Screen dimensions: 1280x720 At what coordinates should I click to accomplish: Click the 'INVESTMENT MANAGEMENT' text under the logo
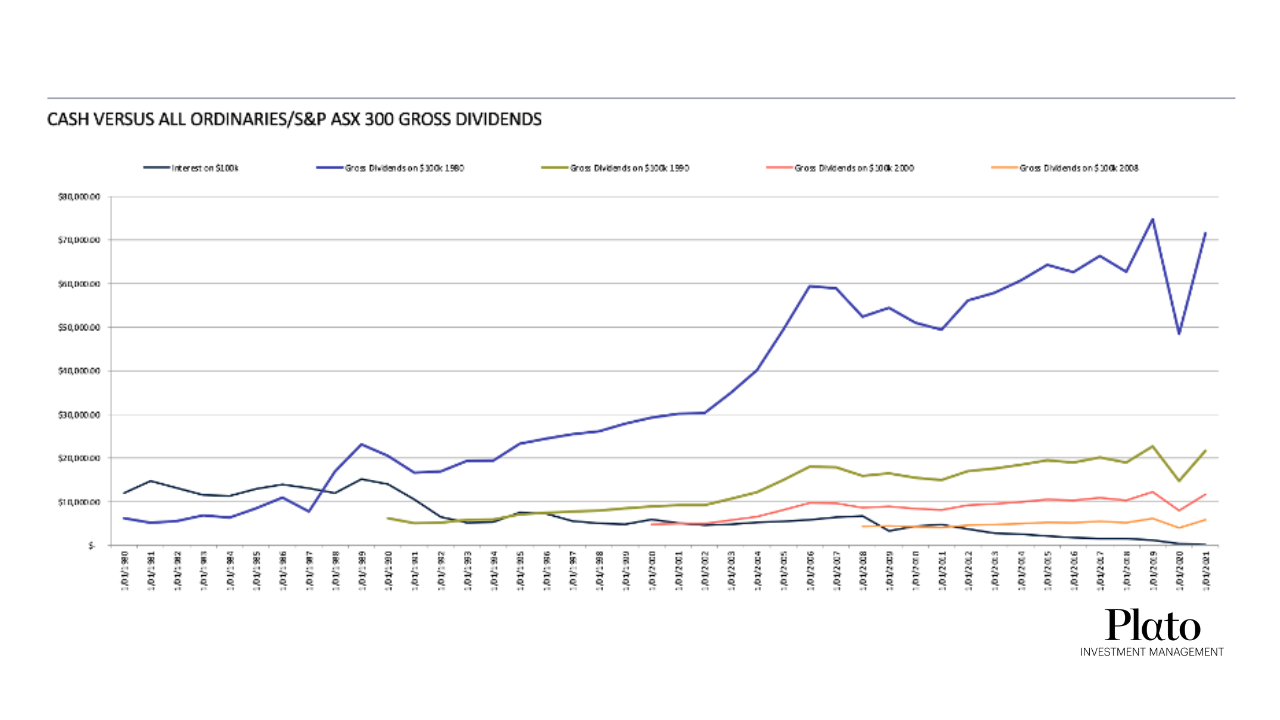click(1152, 652)
